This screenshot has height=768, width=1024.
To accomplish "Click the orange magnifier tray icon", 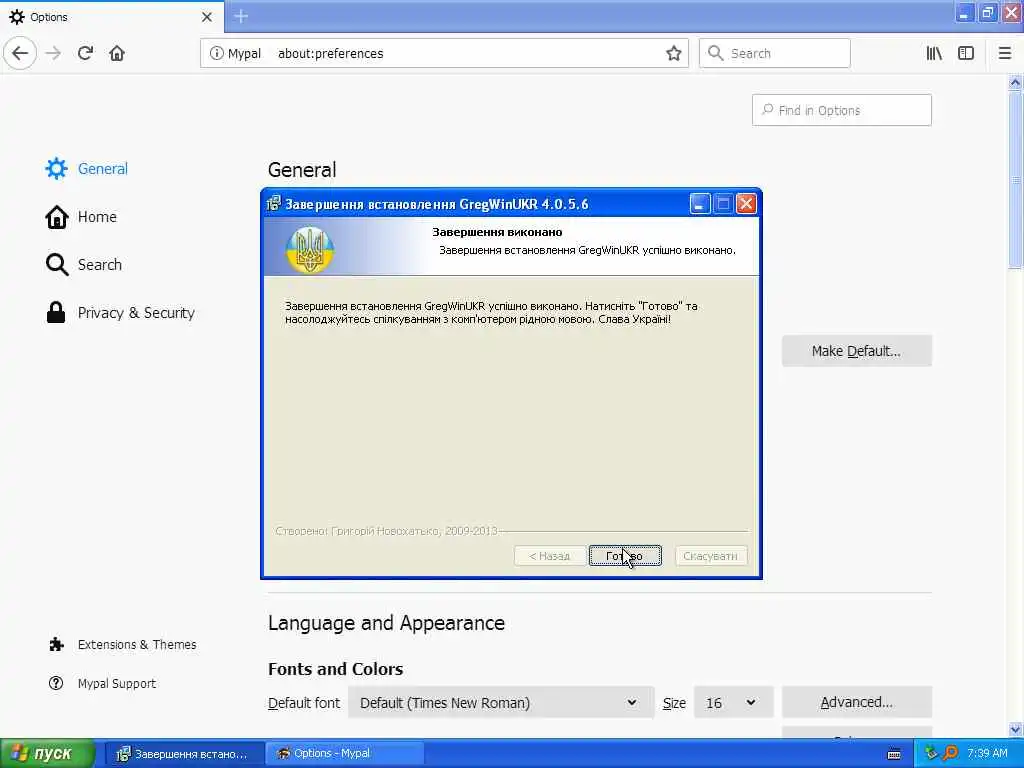I will pyautogui.click(x=950, y=754).
